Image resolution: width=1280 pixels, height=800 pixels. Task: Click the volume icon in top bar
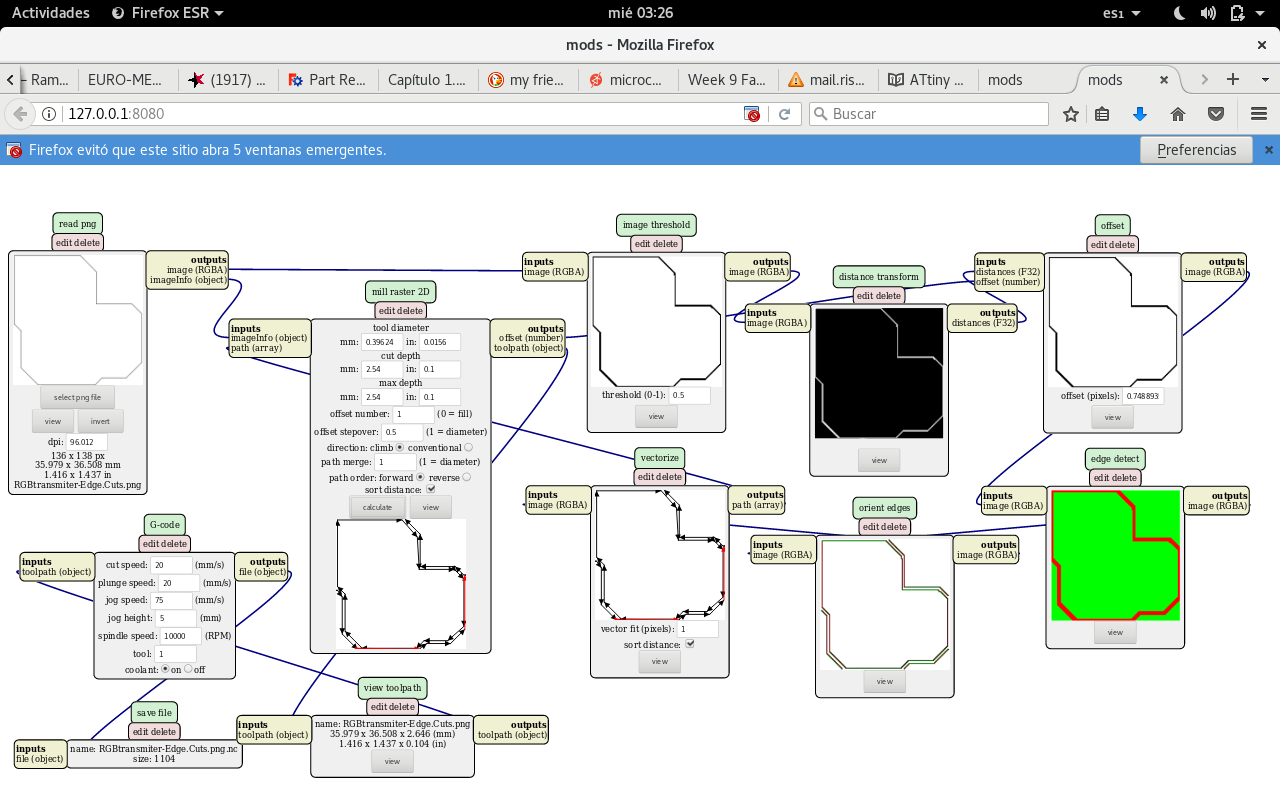[1208, 13]
